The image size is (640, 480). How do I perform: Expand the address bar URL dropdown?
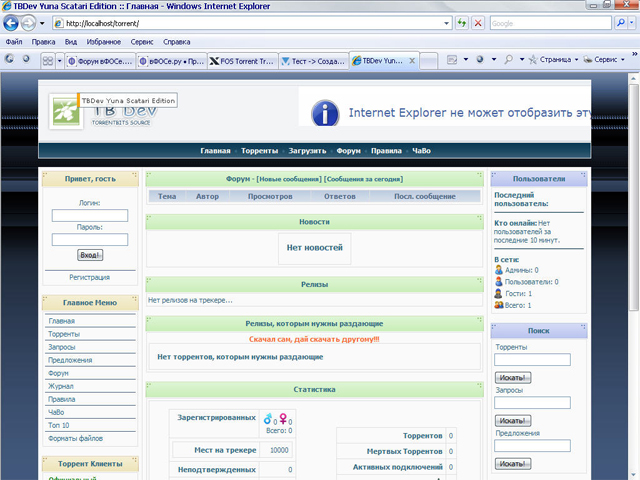(445, 23)
